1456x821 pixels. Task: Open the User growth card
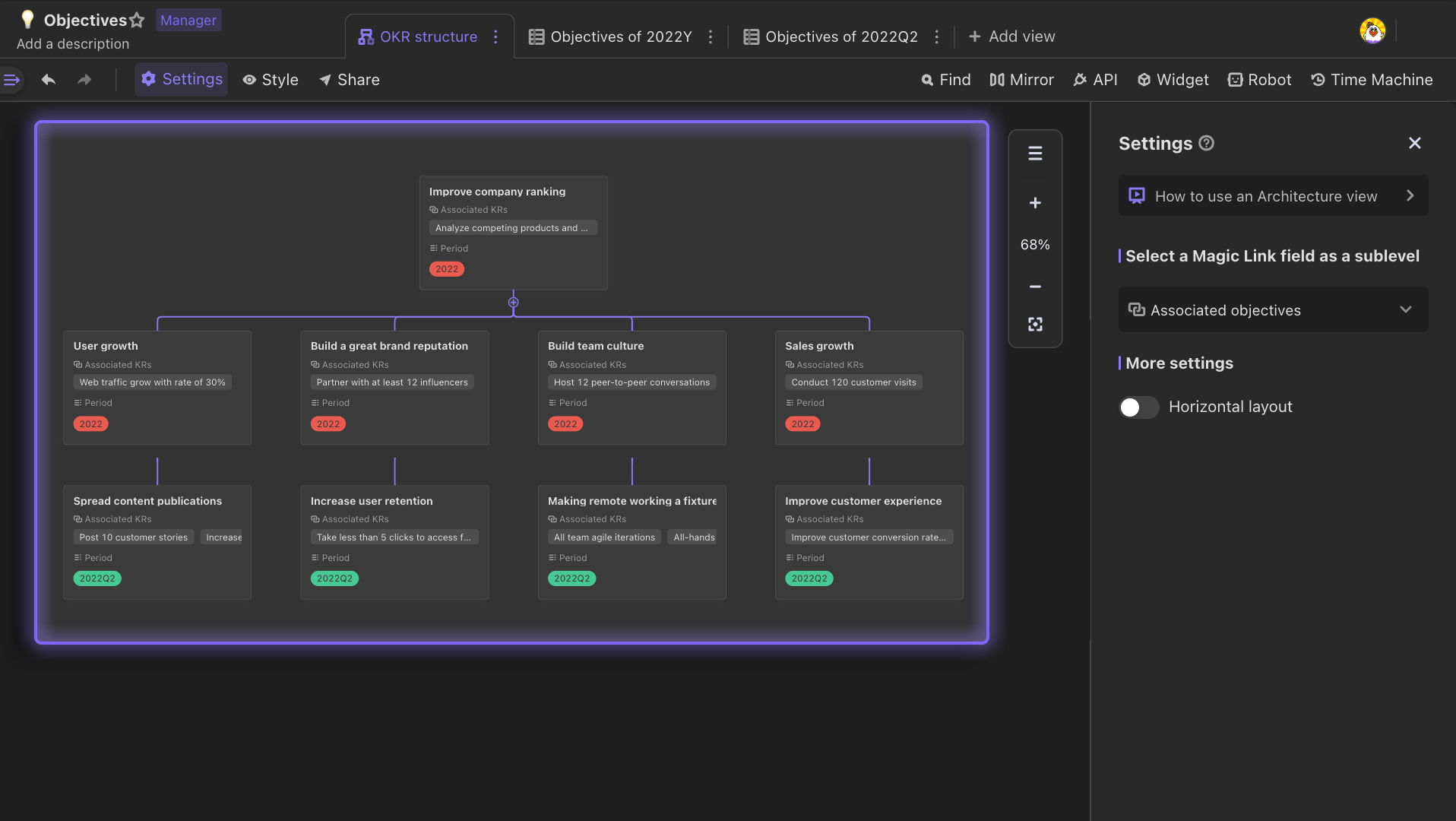157,387
